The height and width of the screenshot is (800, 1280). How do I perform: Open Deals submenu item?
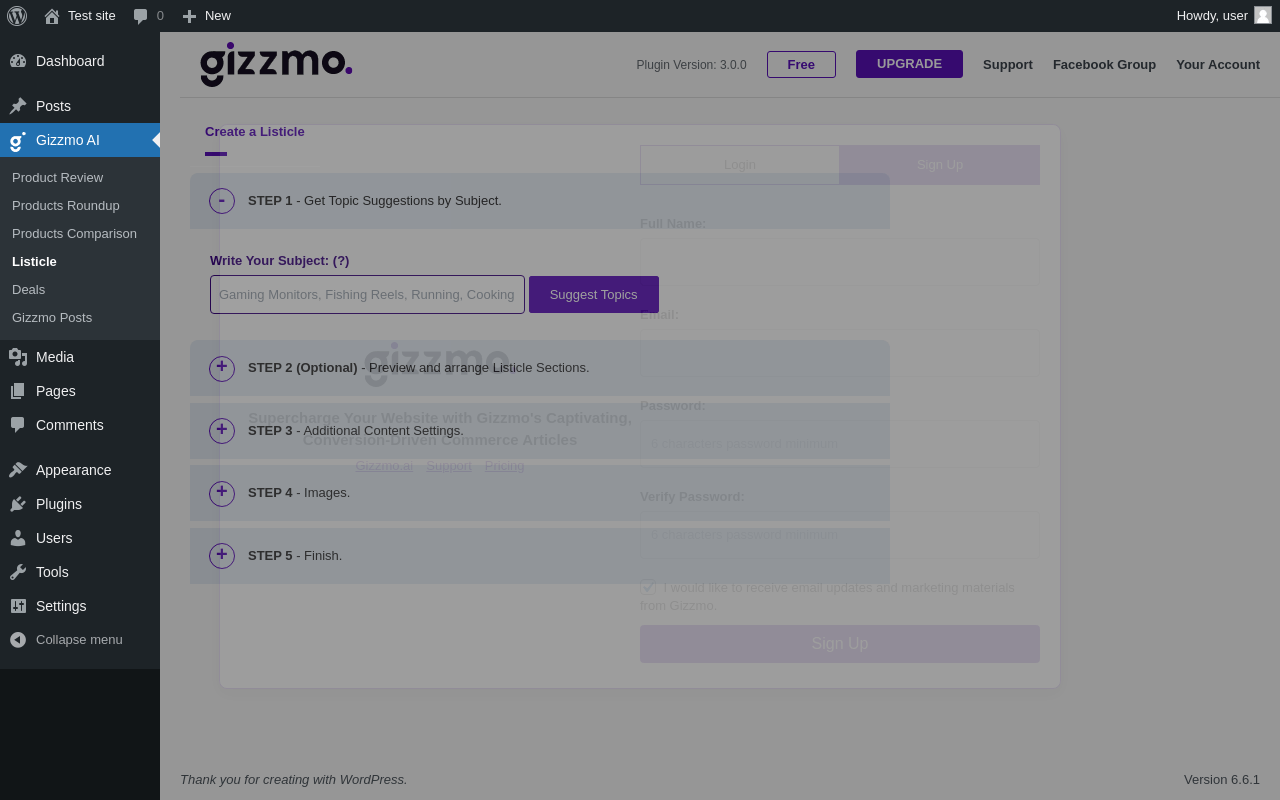28,289
